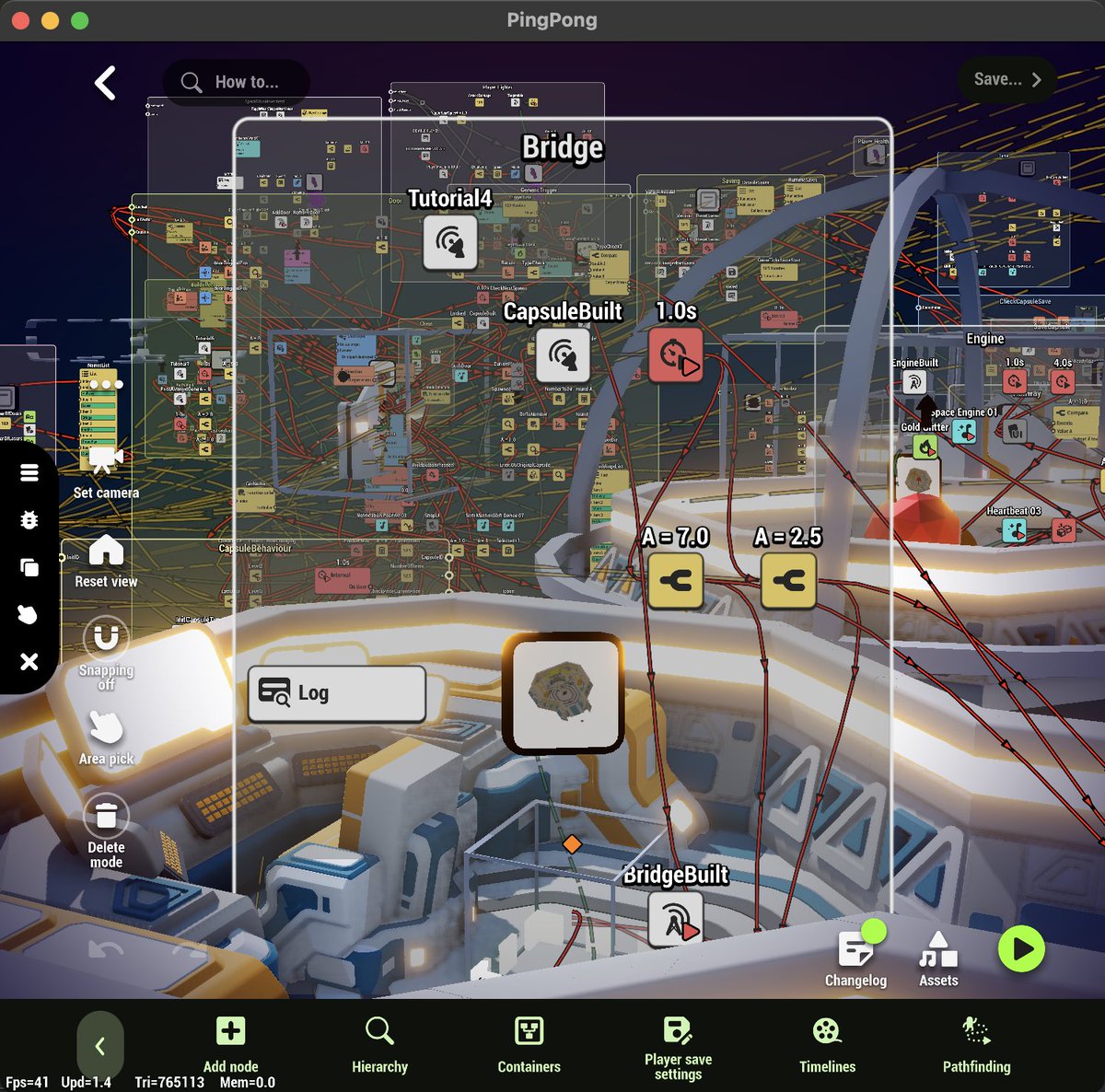Open the Assets panel
The height and width of the screenshot is (1092, 1105).
pos(938,958)
